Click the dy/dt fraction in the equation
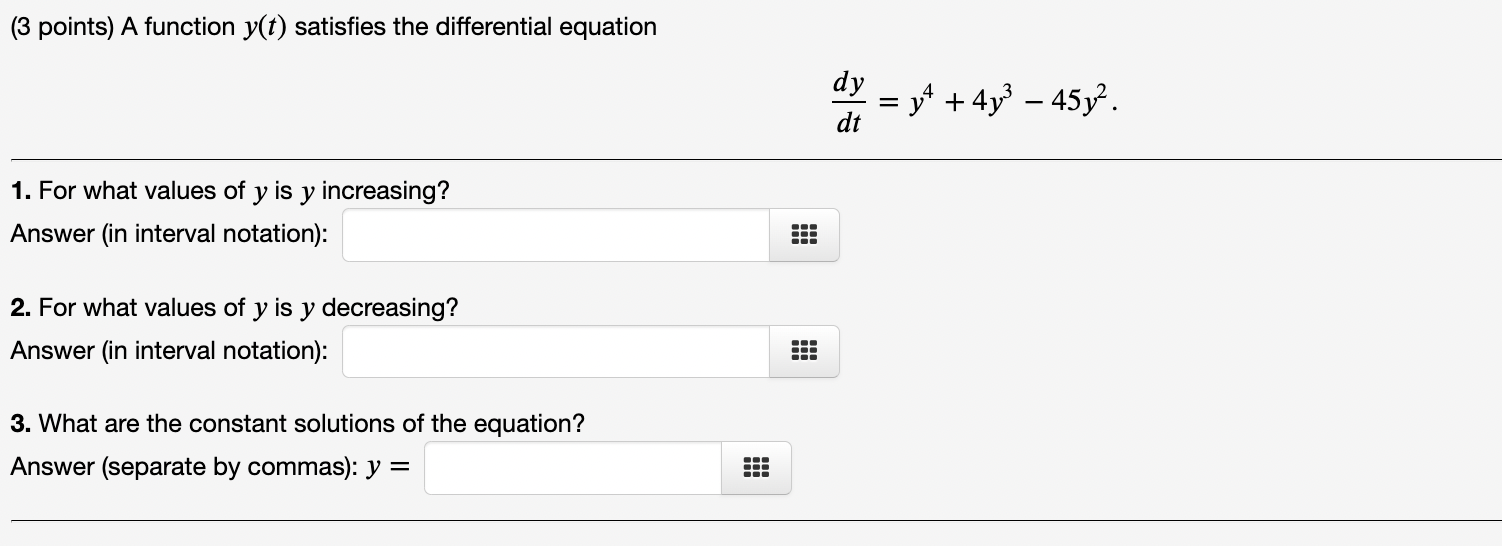 pyautogui.click(x=850, y=103)
